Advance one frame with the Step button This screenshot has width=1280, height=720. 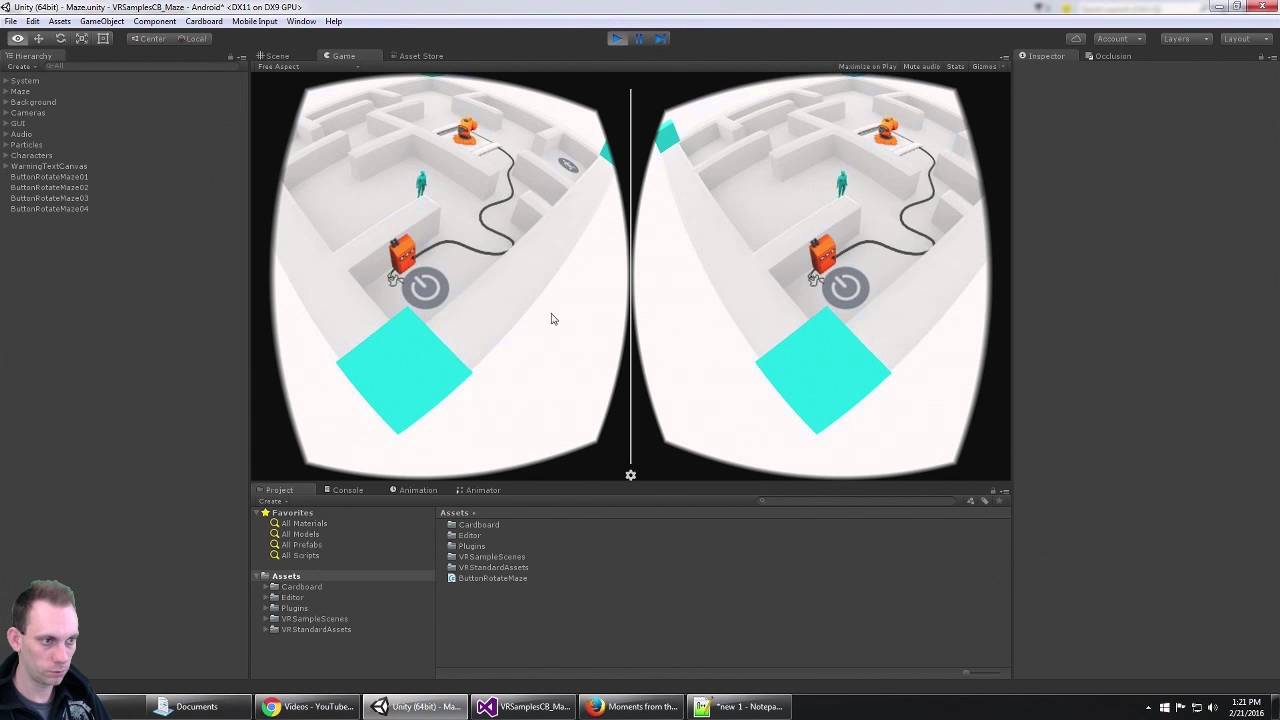pyautogui.click(x=660, y=38)
